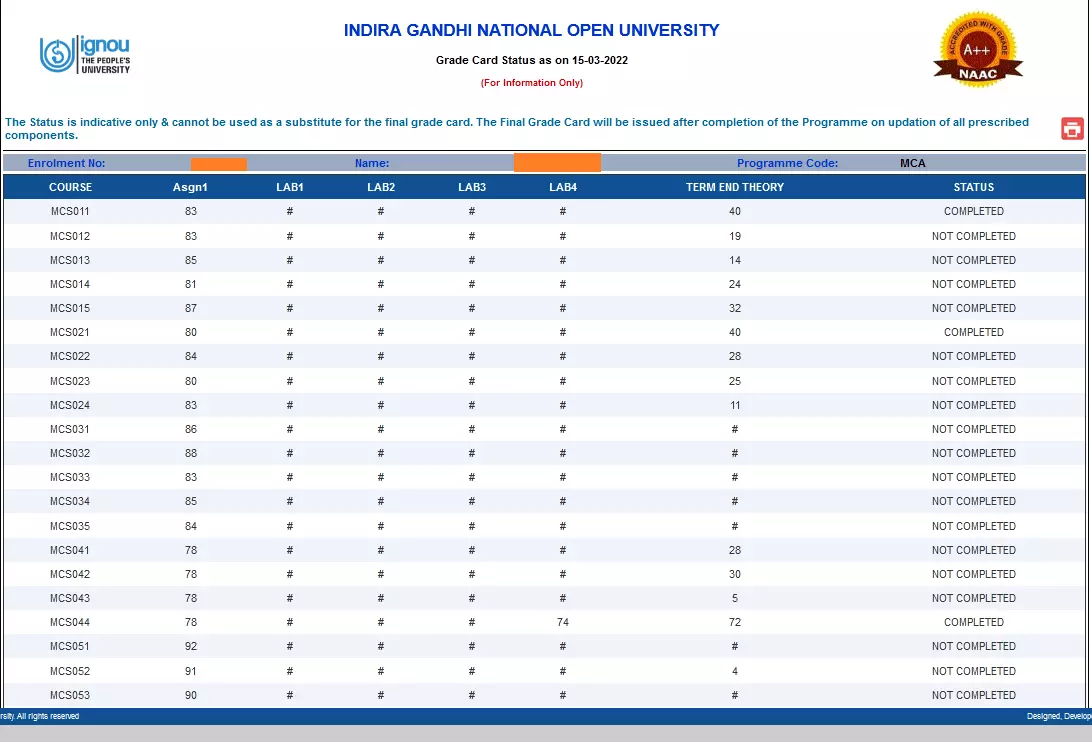Image resolution: width=1092 pixels, height=742 pixels.
Task: Click the NAAC A++ accreditation badge
Action: pyautogui.click(x=978, y=49)
